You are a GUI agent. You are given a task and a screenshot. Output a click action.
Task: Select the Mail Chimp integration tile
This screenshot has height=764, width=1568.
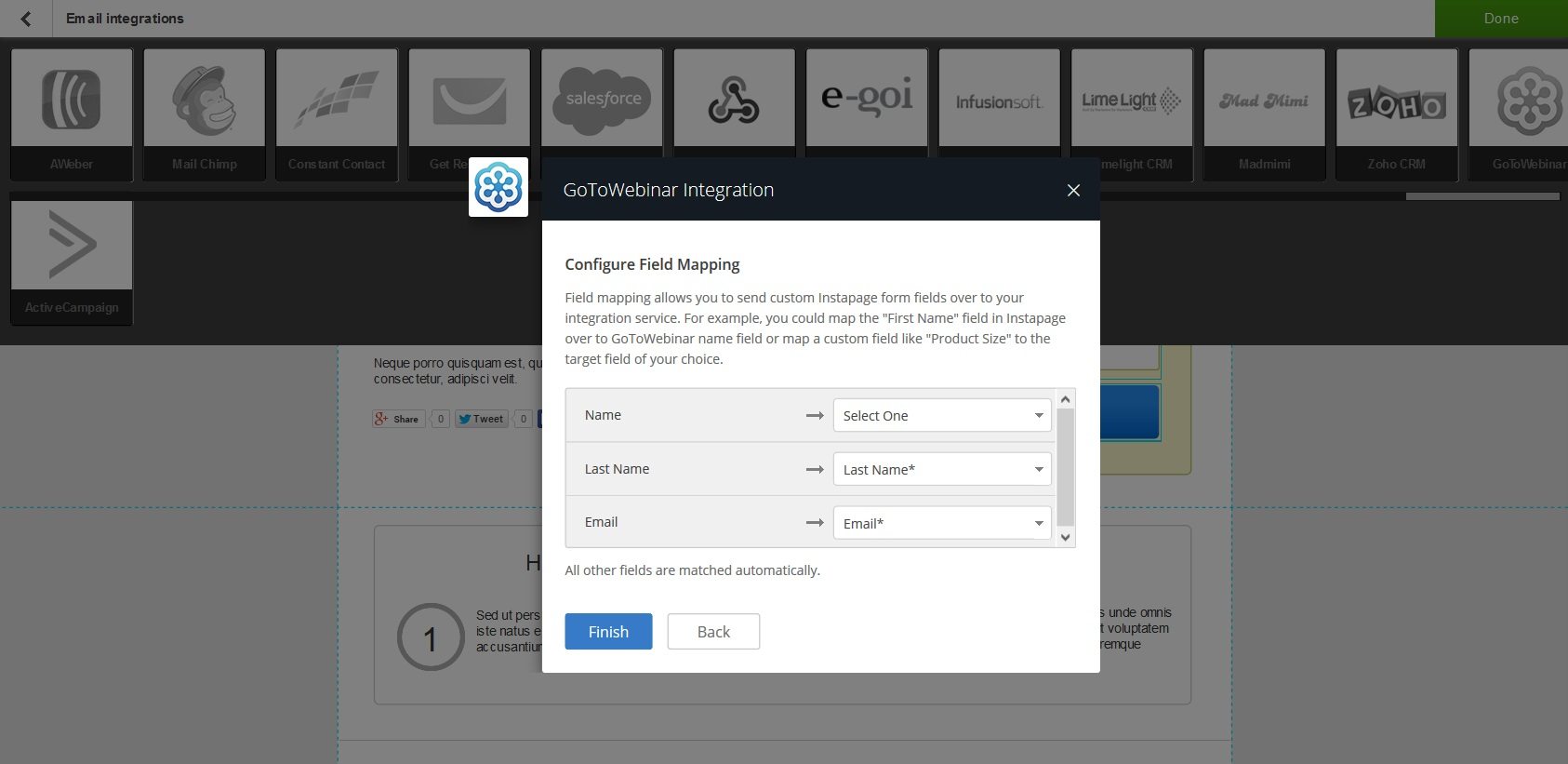pyautogui.click(x=205, y=114)
